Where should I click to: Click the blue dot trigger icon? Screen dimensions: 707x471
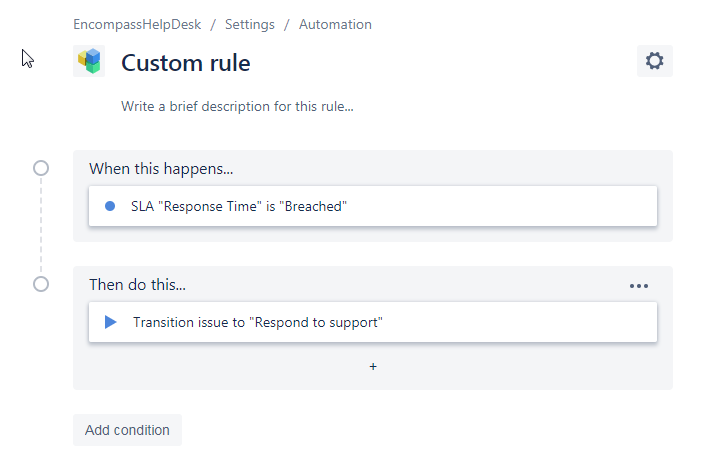click(110, 206)
